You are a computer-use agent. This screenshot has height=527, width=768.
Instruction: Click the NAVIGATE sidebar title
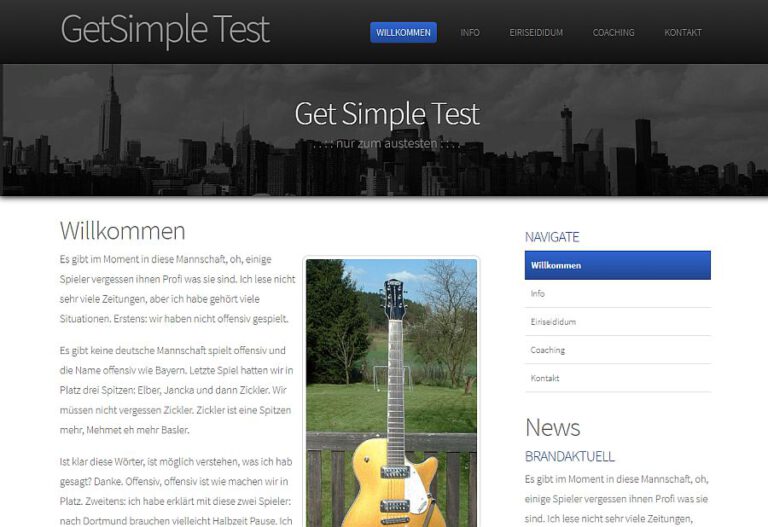click(x=552, y=237)
